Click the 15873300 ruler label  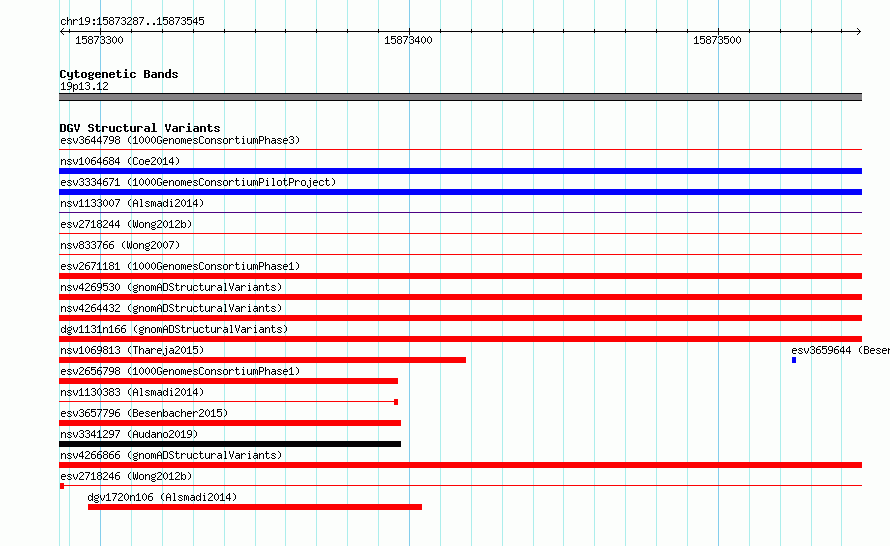pos(99,40)
